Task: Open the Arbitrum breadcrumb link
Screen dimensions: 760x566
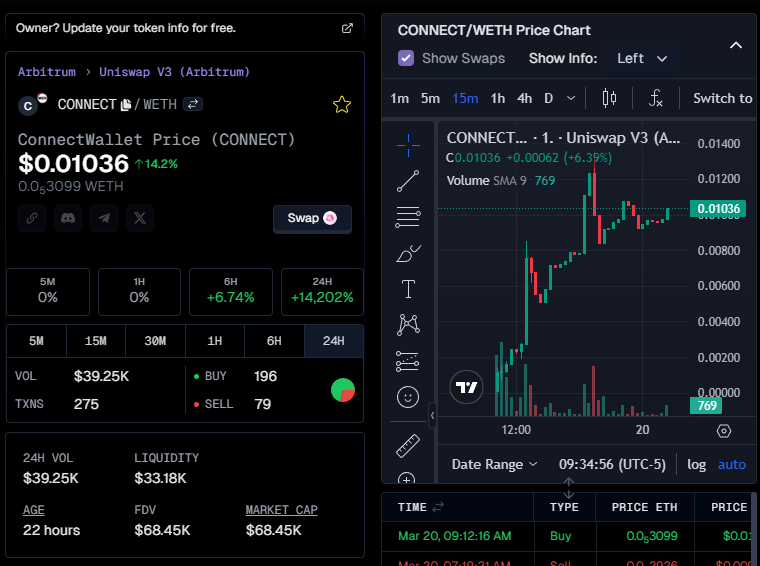Action: click(46, 72)
